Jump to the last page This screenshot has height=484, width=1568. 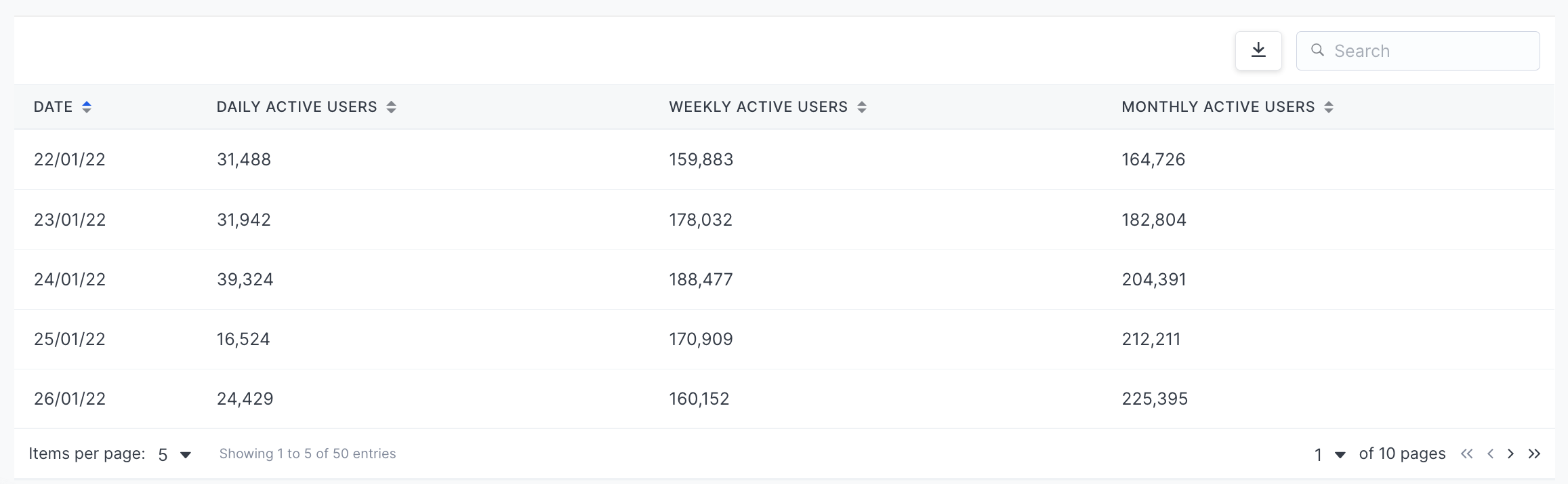click(1535, 454)
